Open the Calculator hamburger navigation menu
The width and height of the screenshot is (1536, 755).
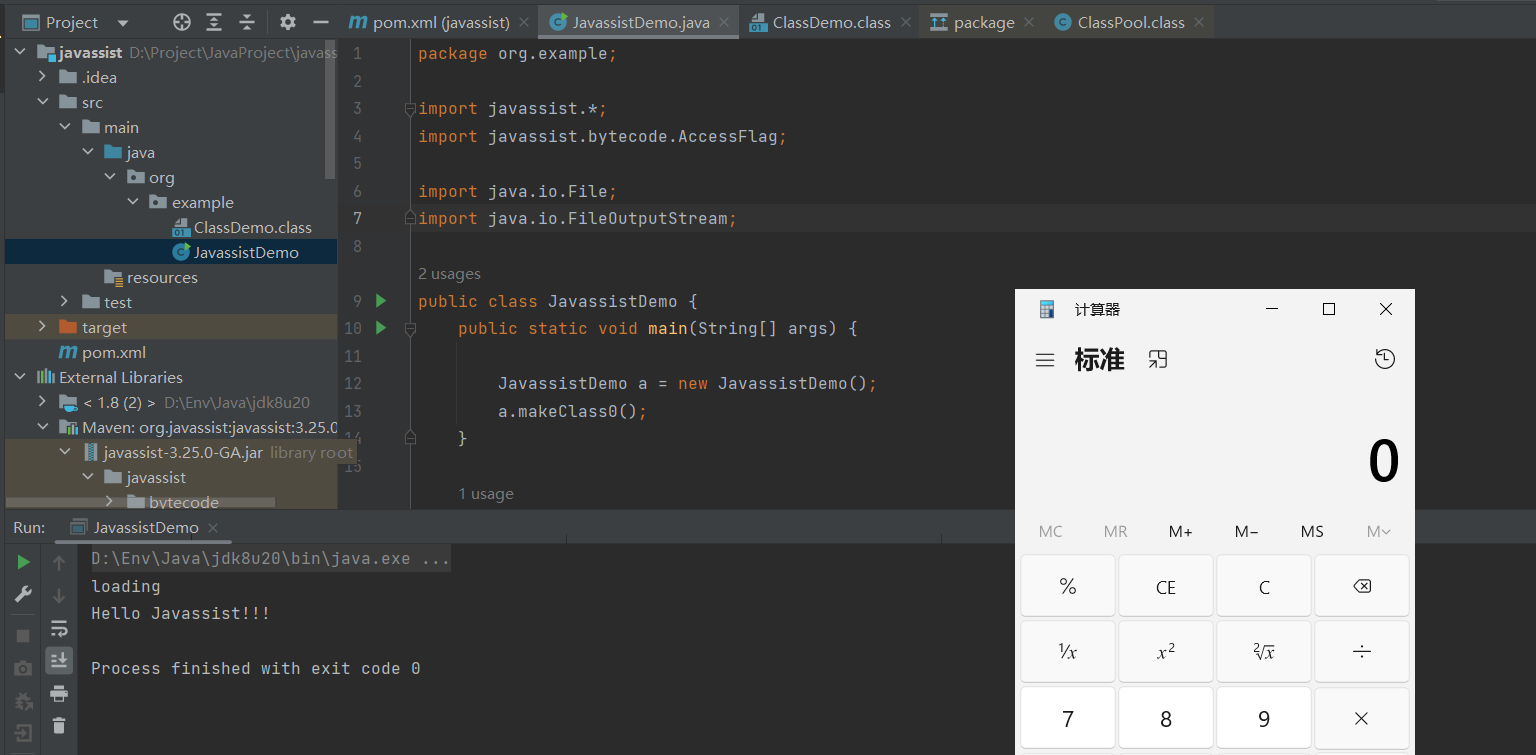point(1045,360)
